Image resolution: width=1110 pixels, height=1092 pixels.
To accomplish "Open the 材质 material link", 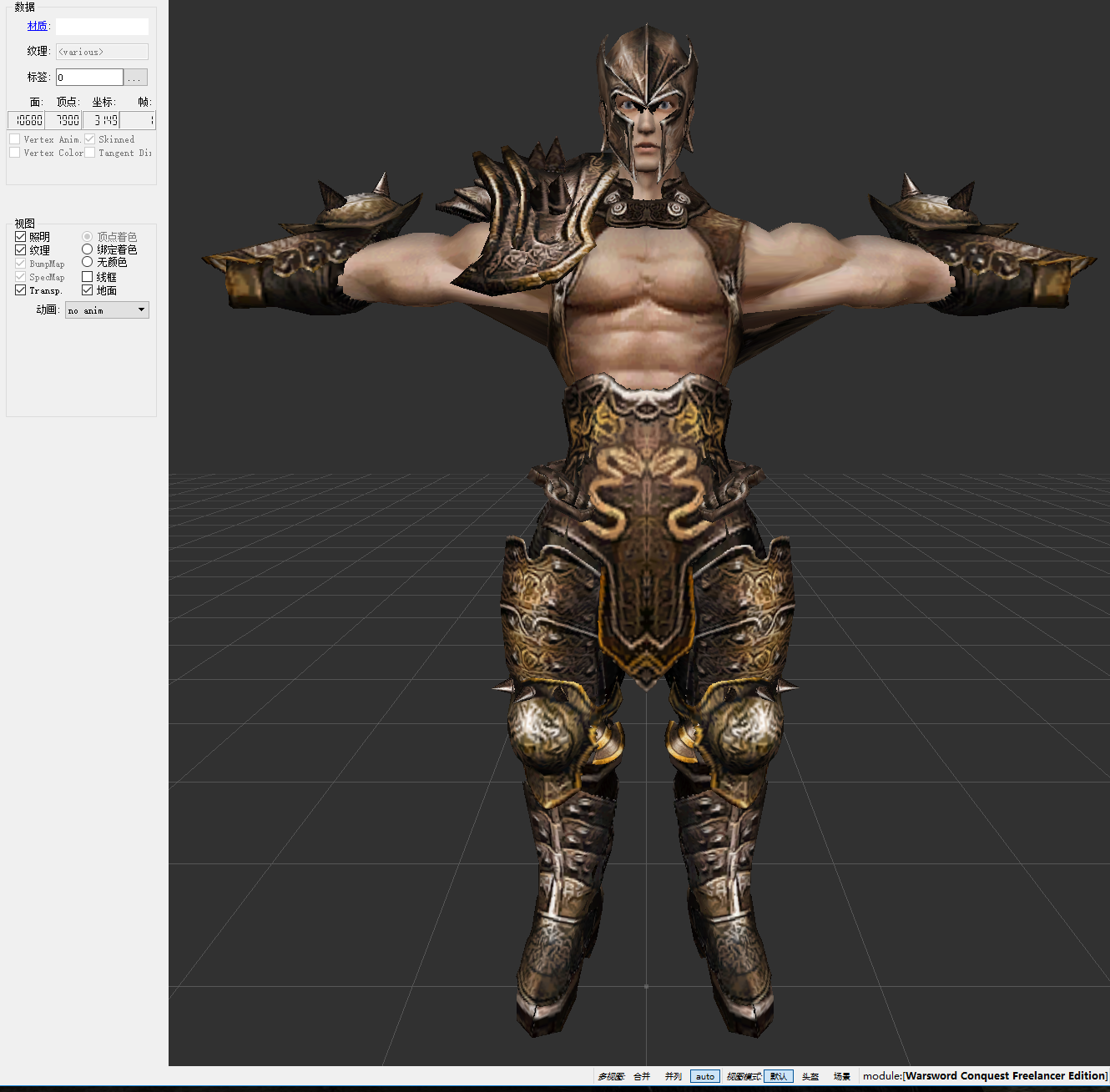I will click(37, 26).
